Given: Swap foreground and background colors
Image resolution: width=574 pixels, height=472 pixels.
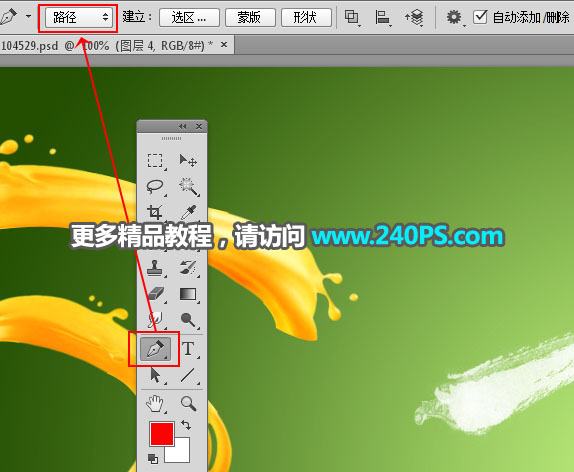Looking at the screenshot, I should [186, 425].
